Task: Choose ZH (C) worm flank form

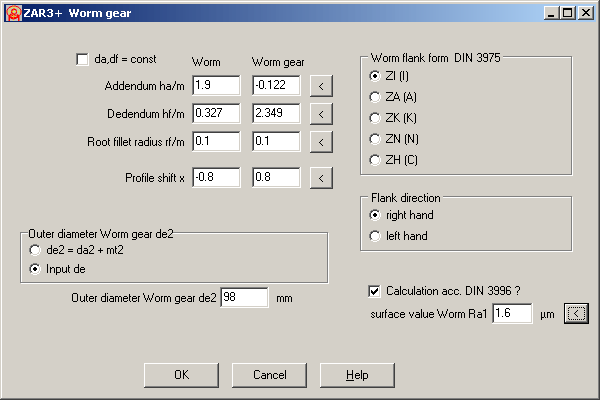Action: [376, 160]
